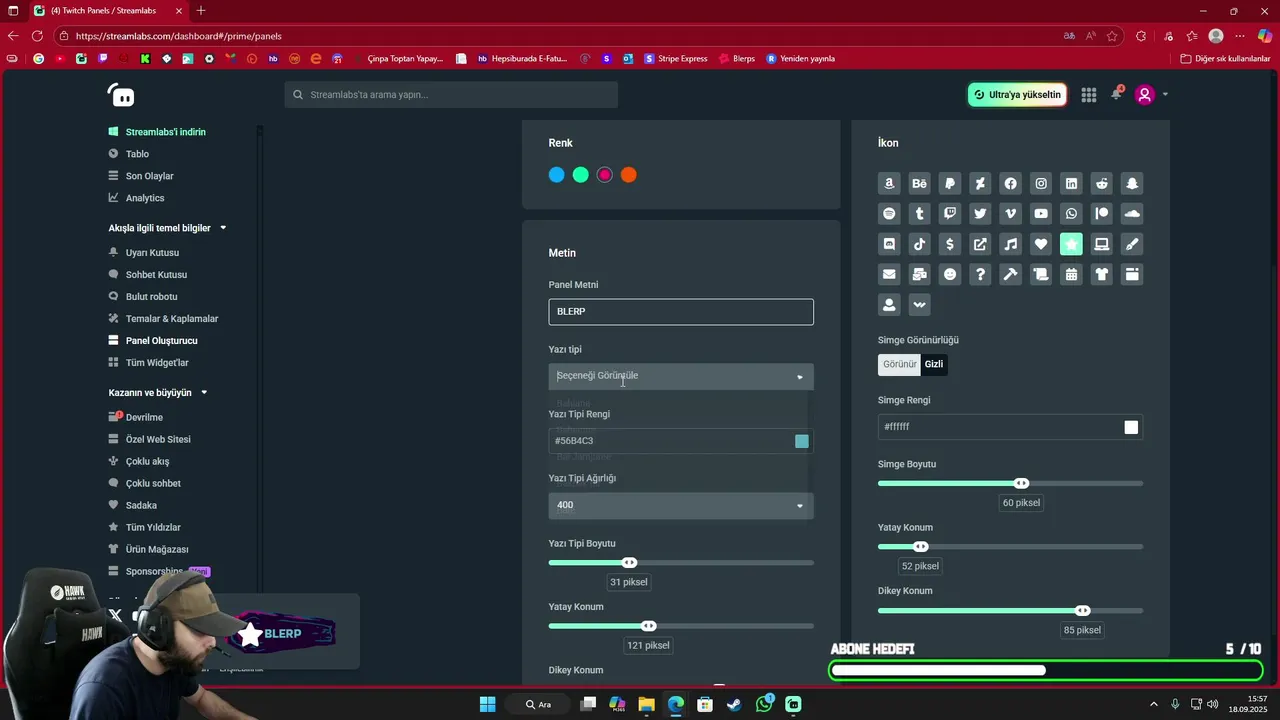
Task: Click Ultra'ya yükseltin button
Action: point(1017,95)
